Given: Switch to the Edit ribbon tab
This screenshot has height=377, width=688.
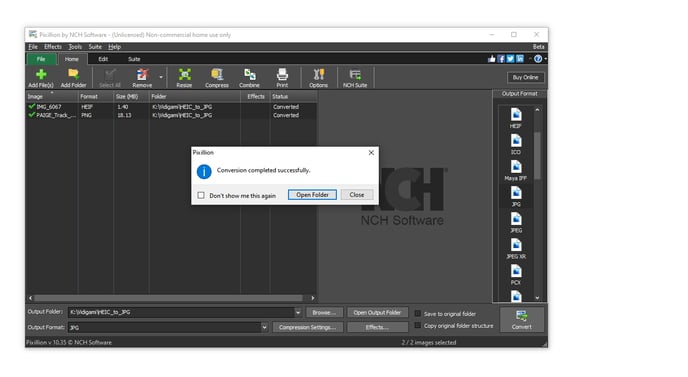Looking at the screenshot, I should click(103, 59).
